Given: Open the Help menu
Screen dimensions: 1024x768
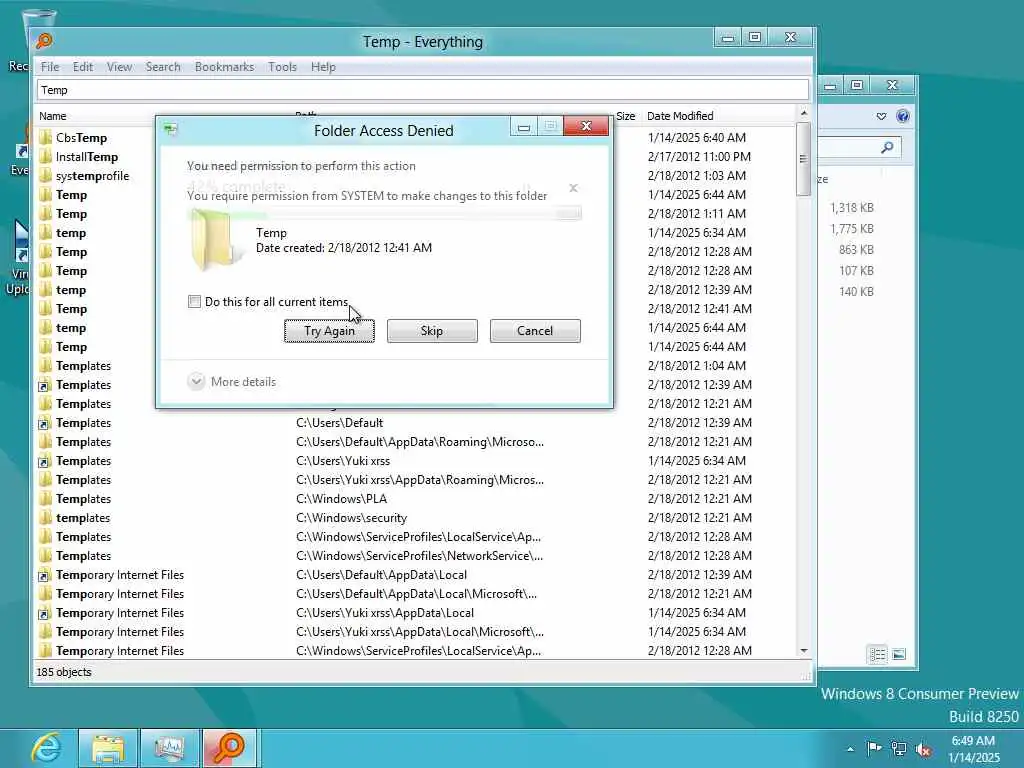Looking at the screenshot, I should coord(323,67).
